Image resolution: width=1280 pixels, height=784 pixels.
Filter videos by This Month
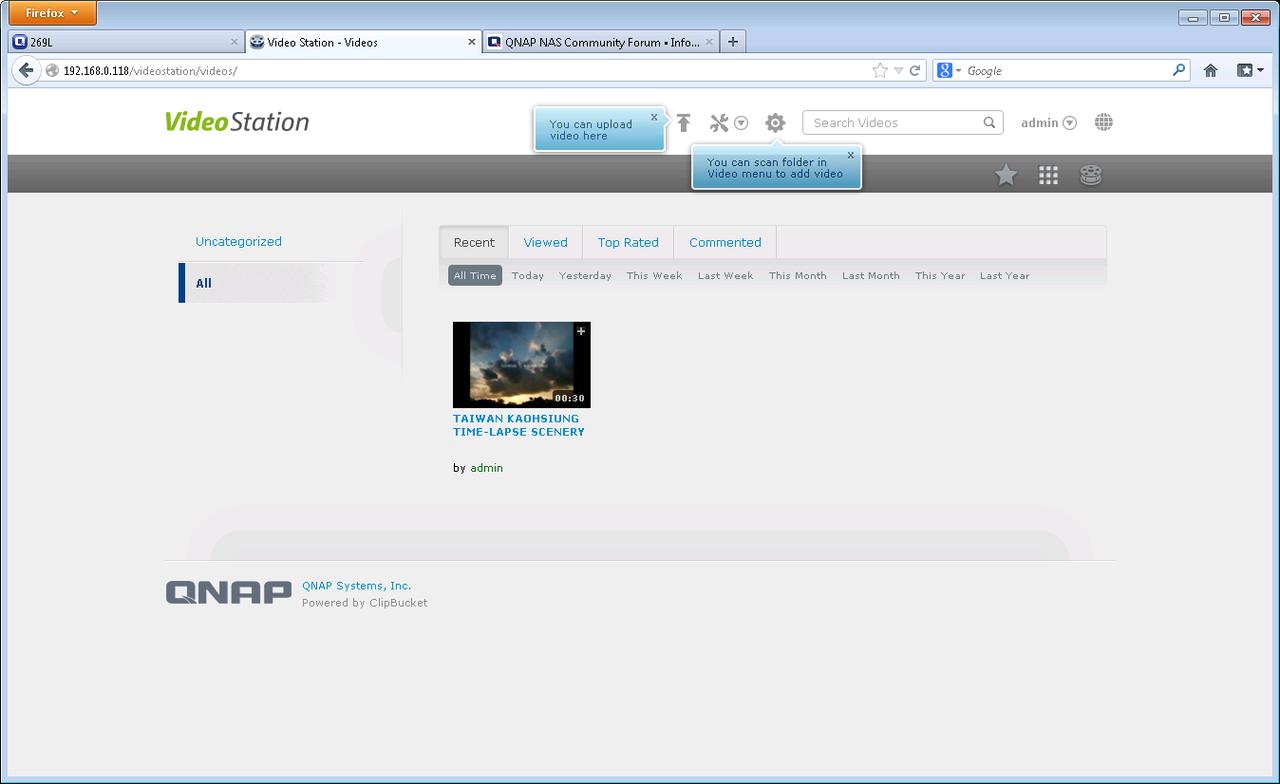coord(798,275)
